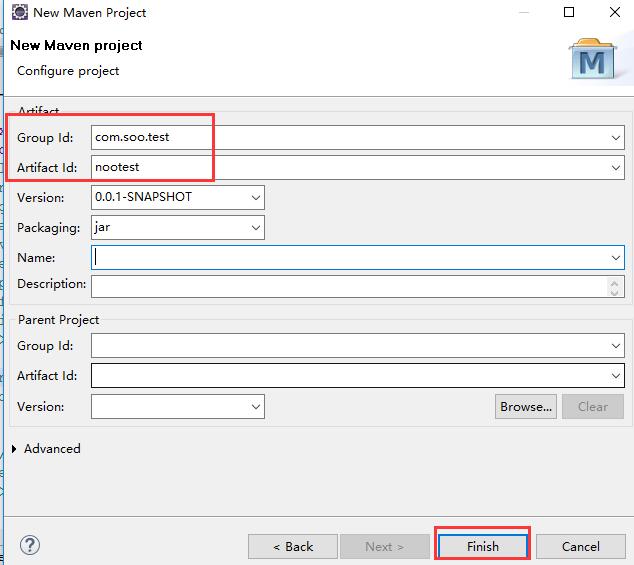Image resolution: width=634 pixels, height=565 pixels.
Task: Minimize the New Maven Project window
Action: 524,12
